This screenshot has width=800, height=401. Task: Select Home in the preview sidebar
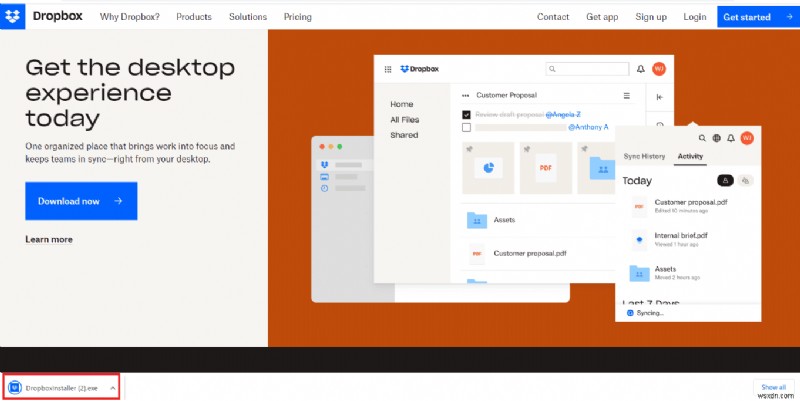(402, 104)
